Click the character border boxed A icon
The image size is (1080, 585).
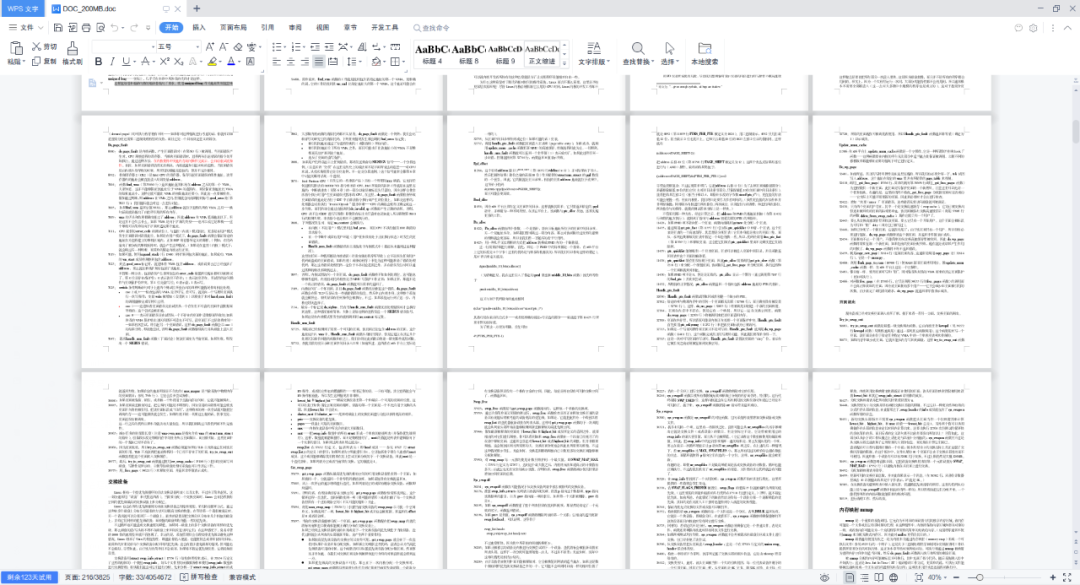coord(250,61)
